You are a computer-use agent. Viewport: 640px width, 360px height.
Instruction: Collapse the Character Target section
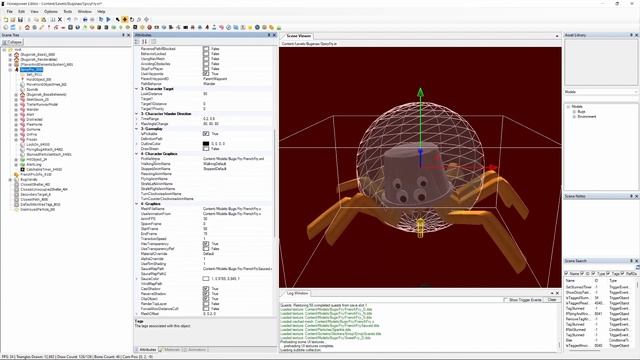tap(137, 89)
